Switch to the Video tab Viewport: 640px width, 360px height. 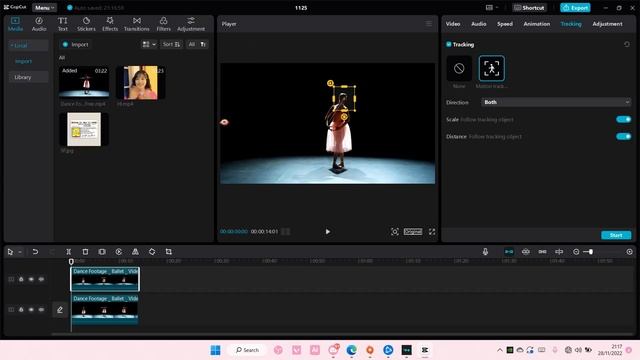pos(453,24)
